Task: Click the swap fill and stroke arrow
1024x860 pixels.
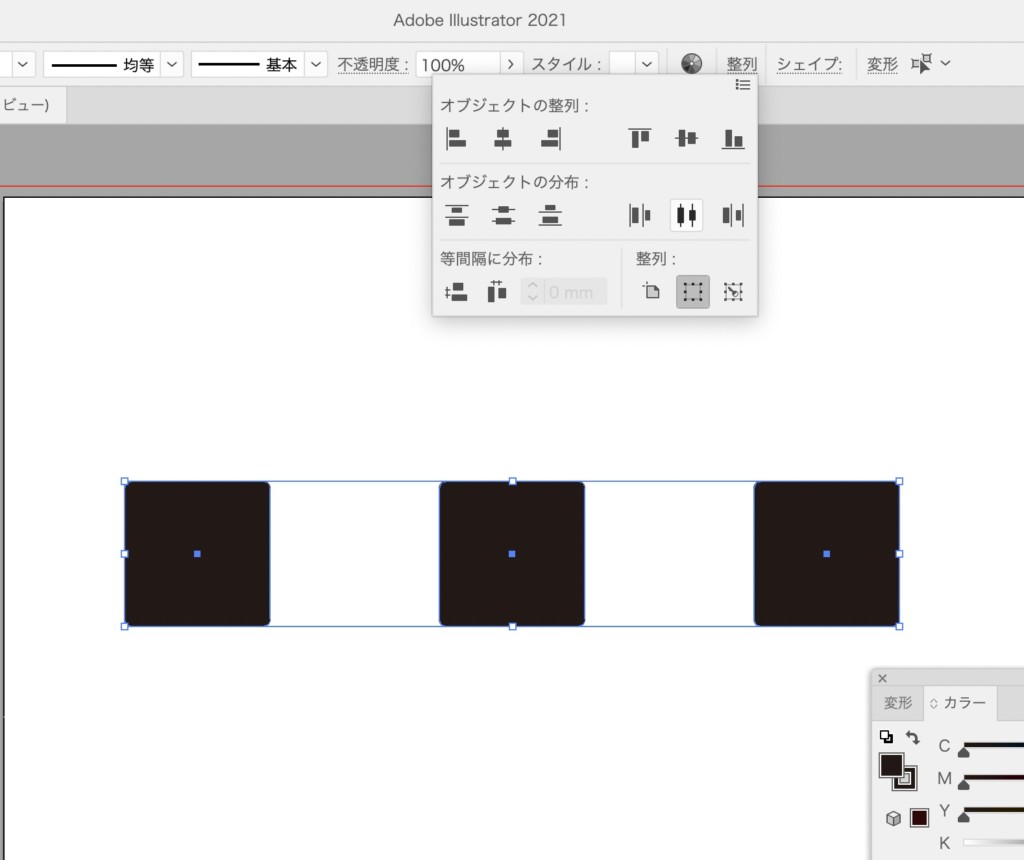Action: pos(912,738)
